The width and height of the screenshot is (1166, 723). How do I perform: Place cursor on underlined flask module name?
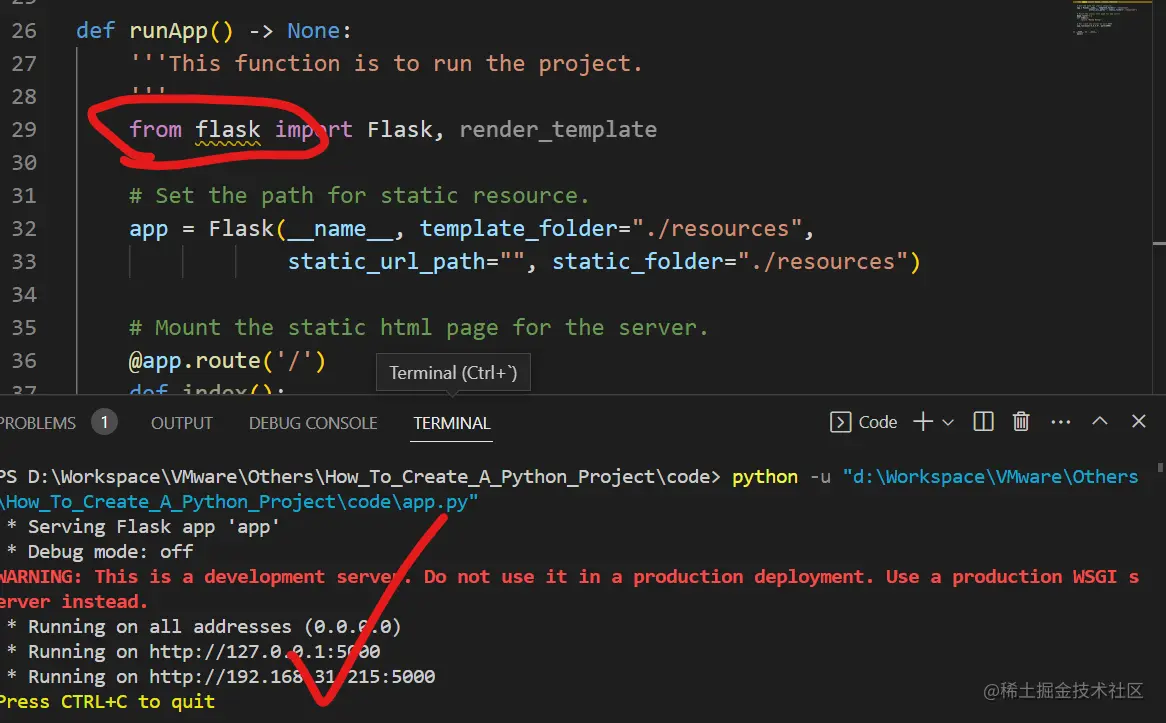point(228,129)
